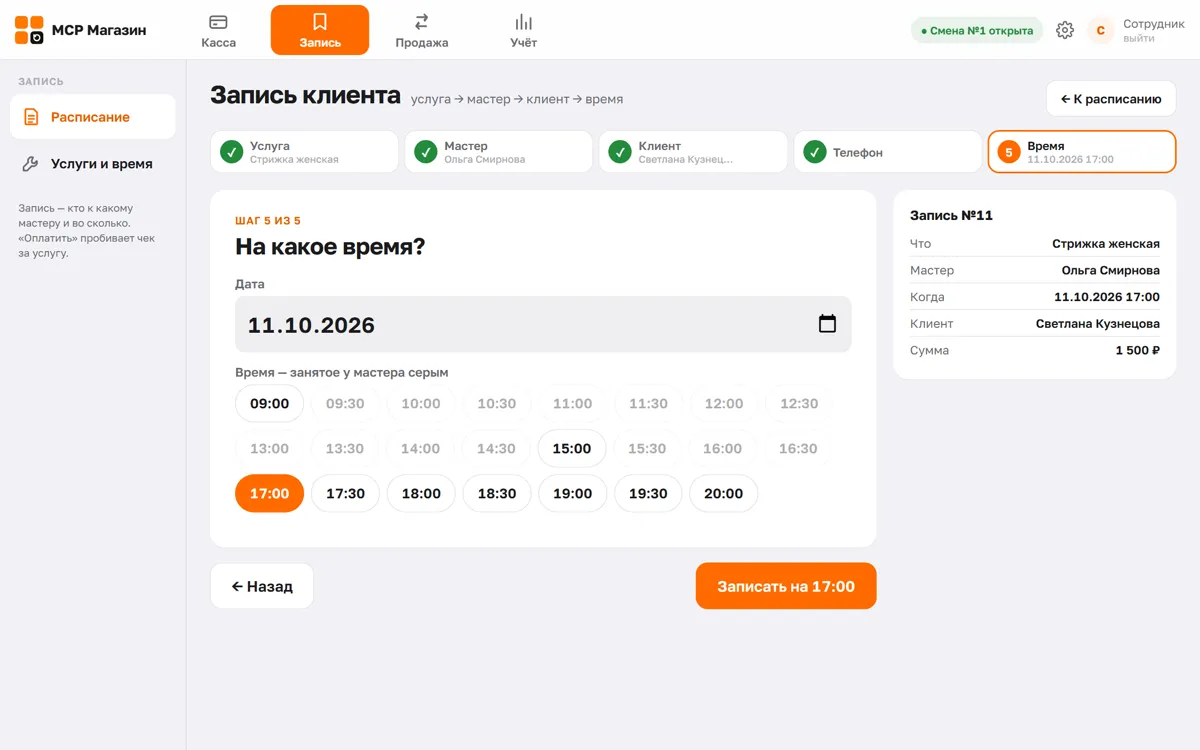Click the green checkmark on Клиент step

620,152
